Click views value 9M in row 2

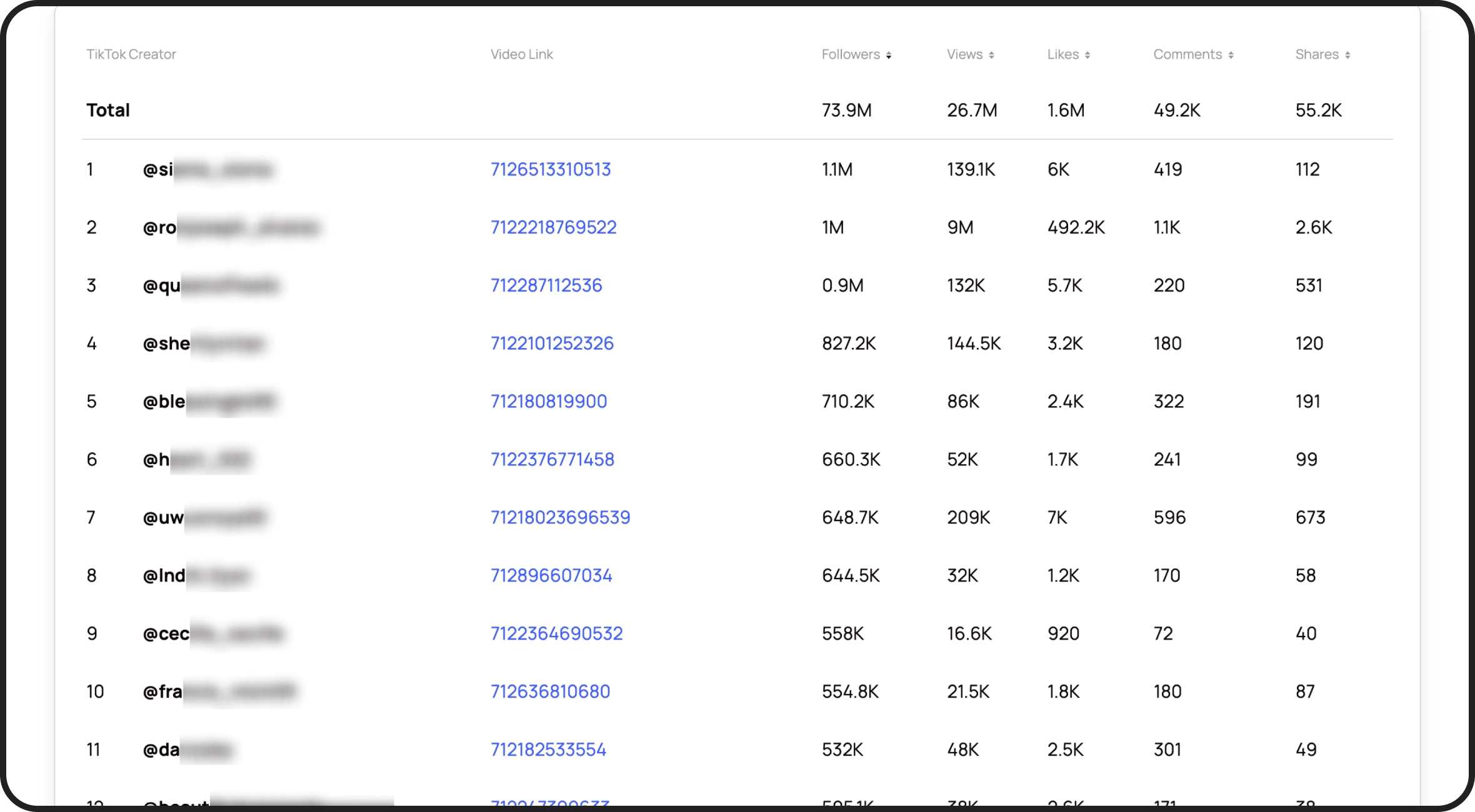click(961, 227)
